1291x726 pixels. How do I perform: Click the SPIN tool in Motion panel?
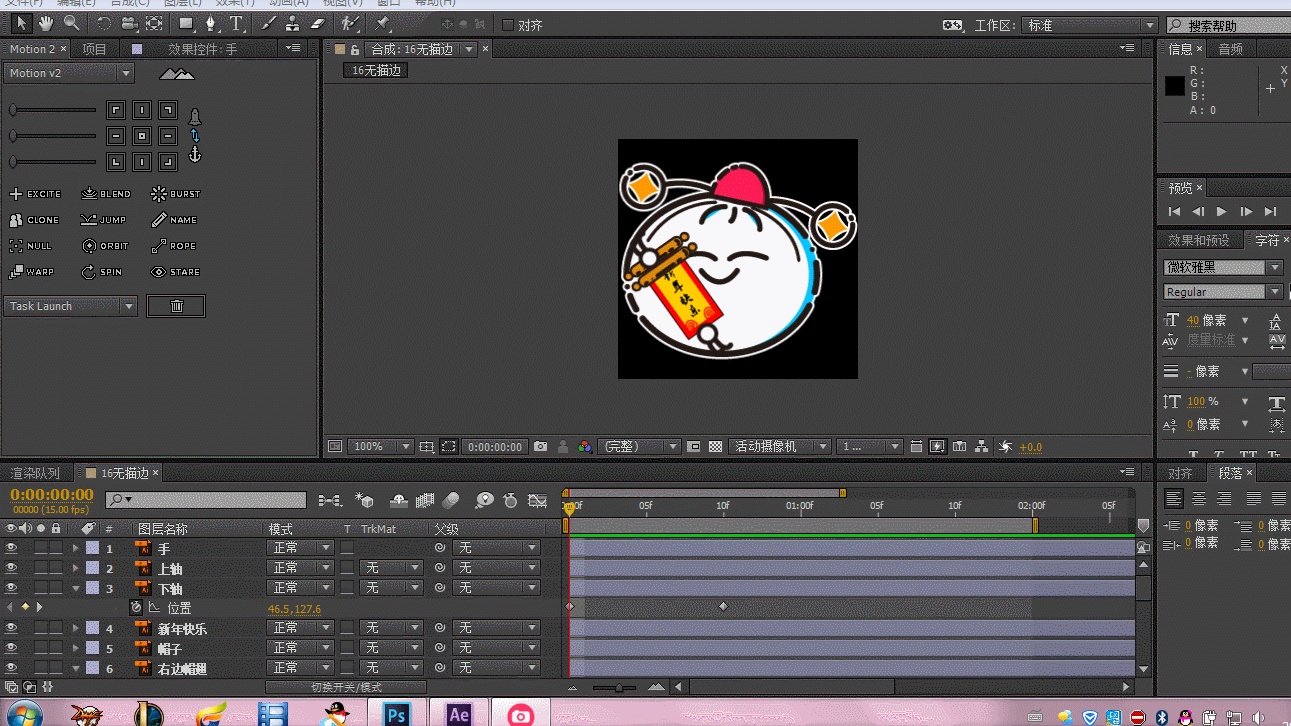click(x=102, y=272)
